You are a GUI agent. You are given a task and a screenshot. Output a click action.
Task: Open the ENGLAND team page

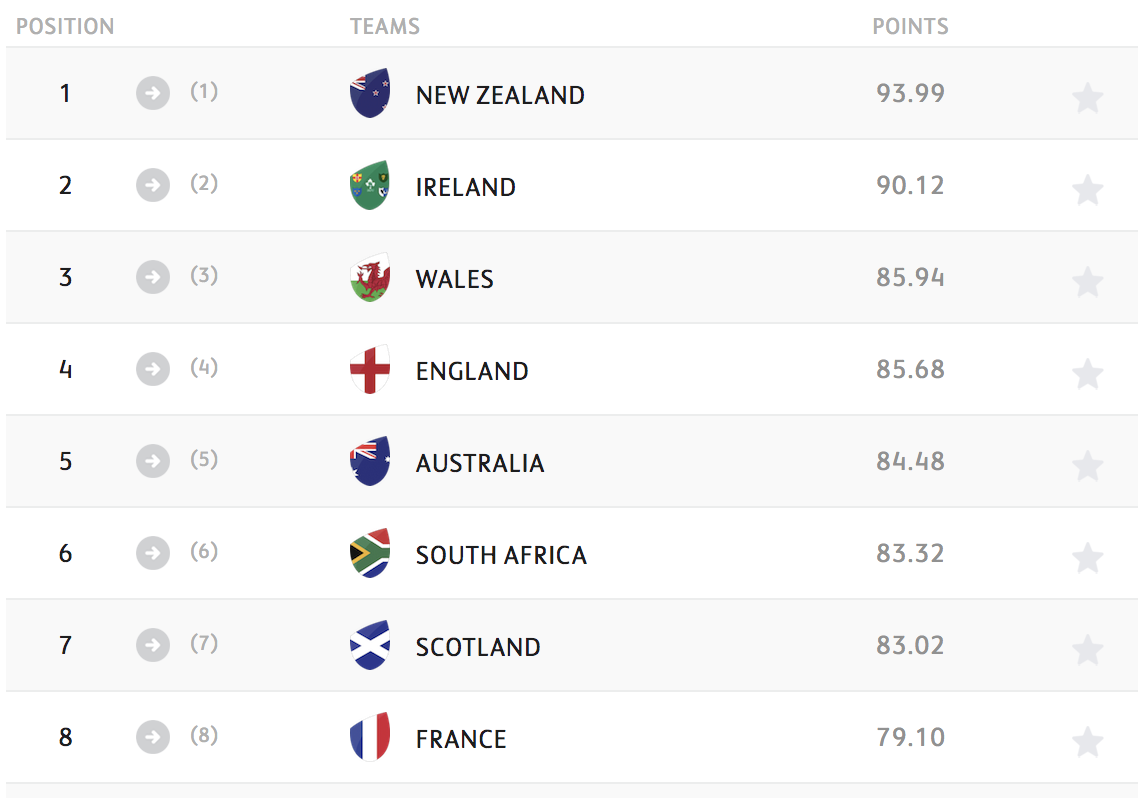coord(472,369)
